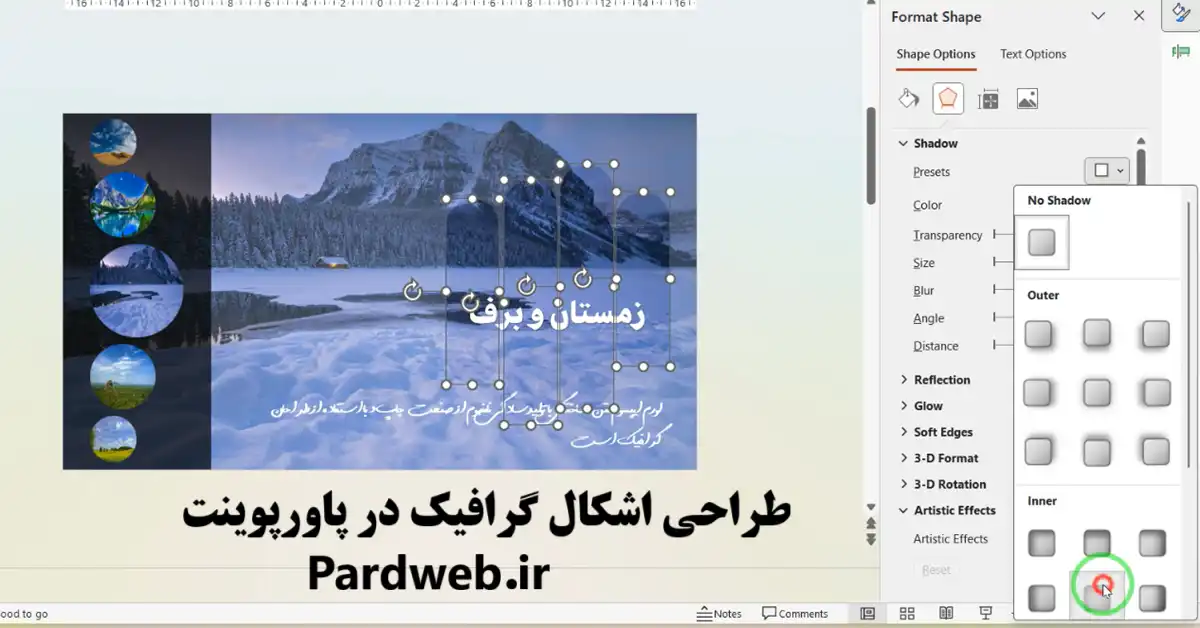1200x628 pixels.
Task: Apply the first Outer shadow preset
Action: pos(1039,334)
